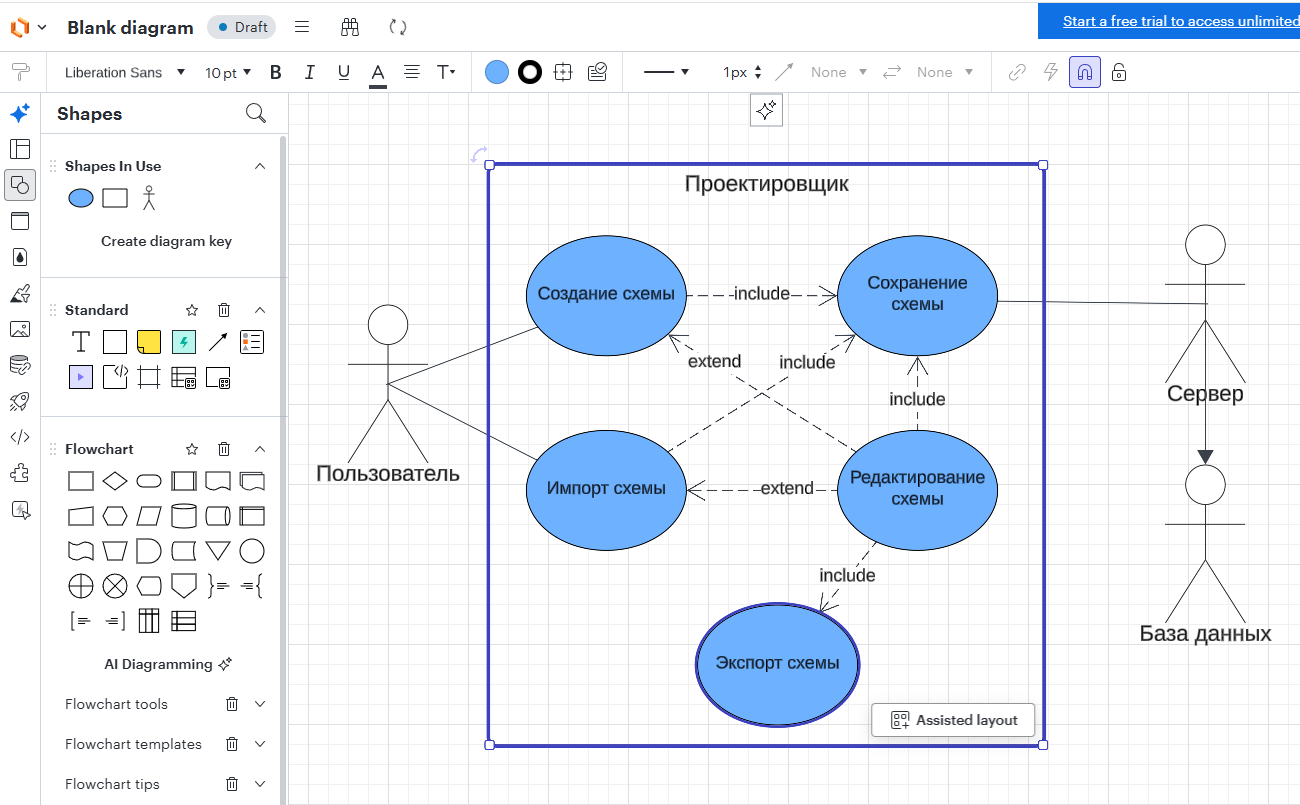Click AI Diagramming button

coord(168,664)
